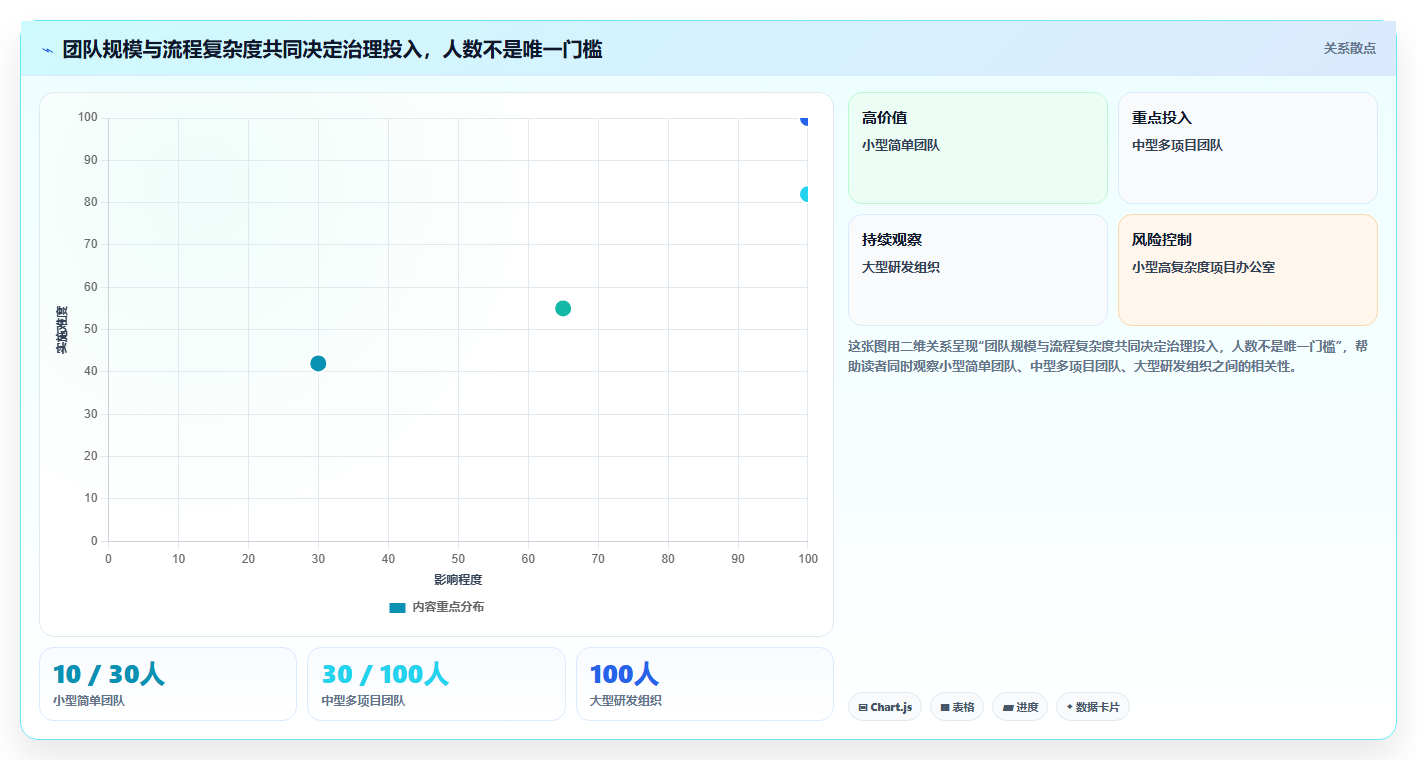Click the chart title about 团队规模与流程复杂度
Screen dimensions: 1417x760
pos(332,49)
